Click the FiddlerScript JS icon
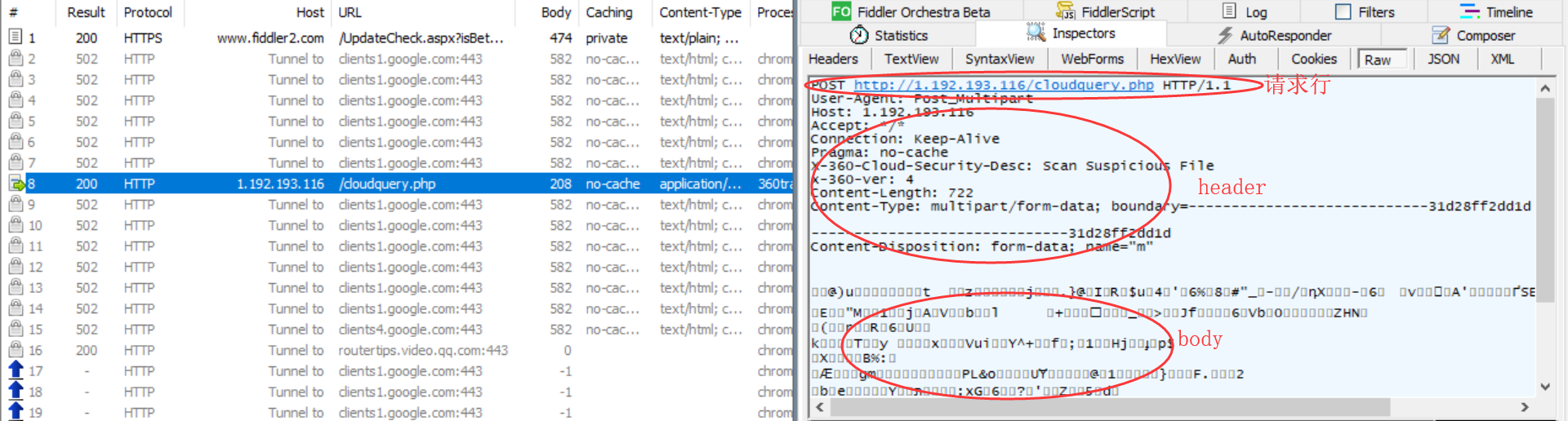This screenshot has height=421, width=1568. 1065,11
